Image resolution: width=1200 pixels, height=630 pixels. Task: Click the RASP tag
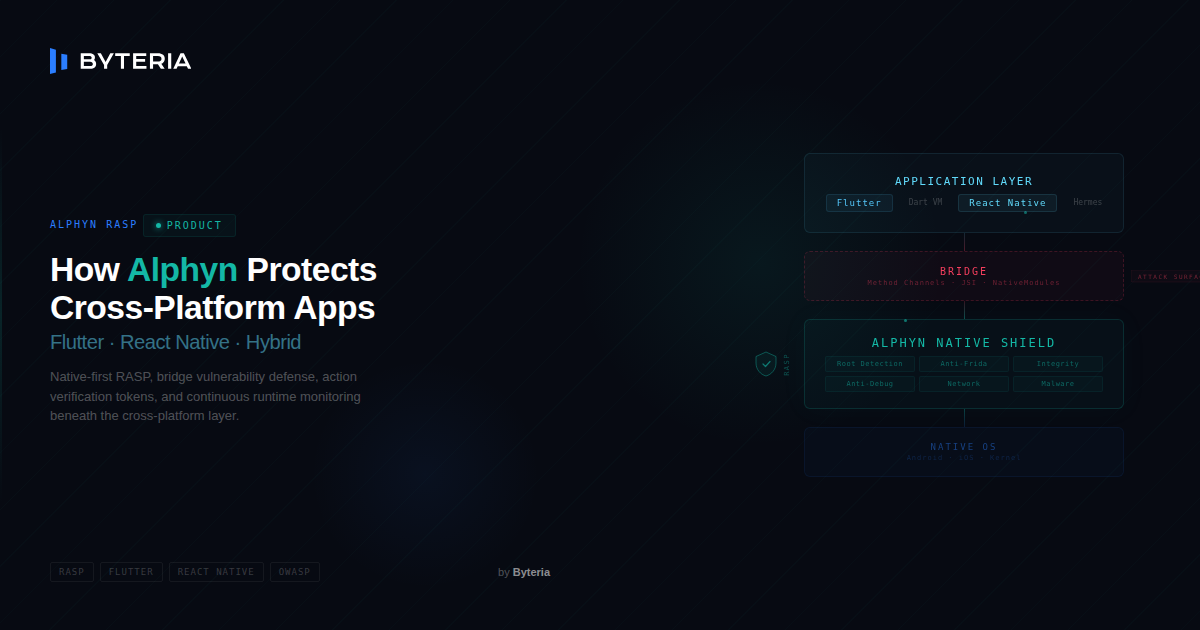72,572
